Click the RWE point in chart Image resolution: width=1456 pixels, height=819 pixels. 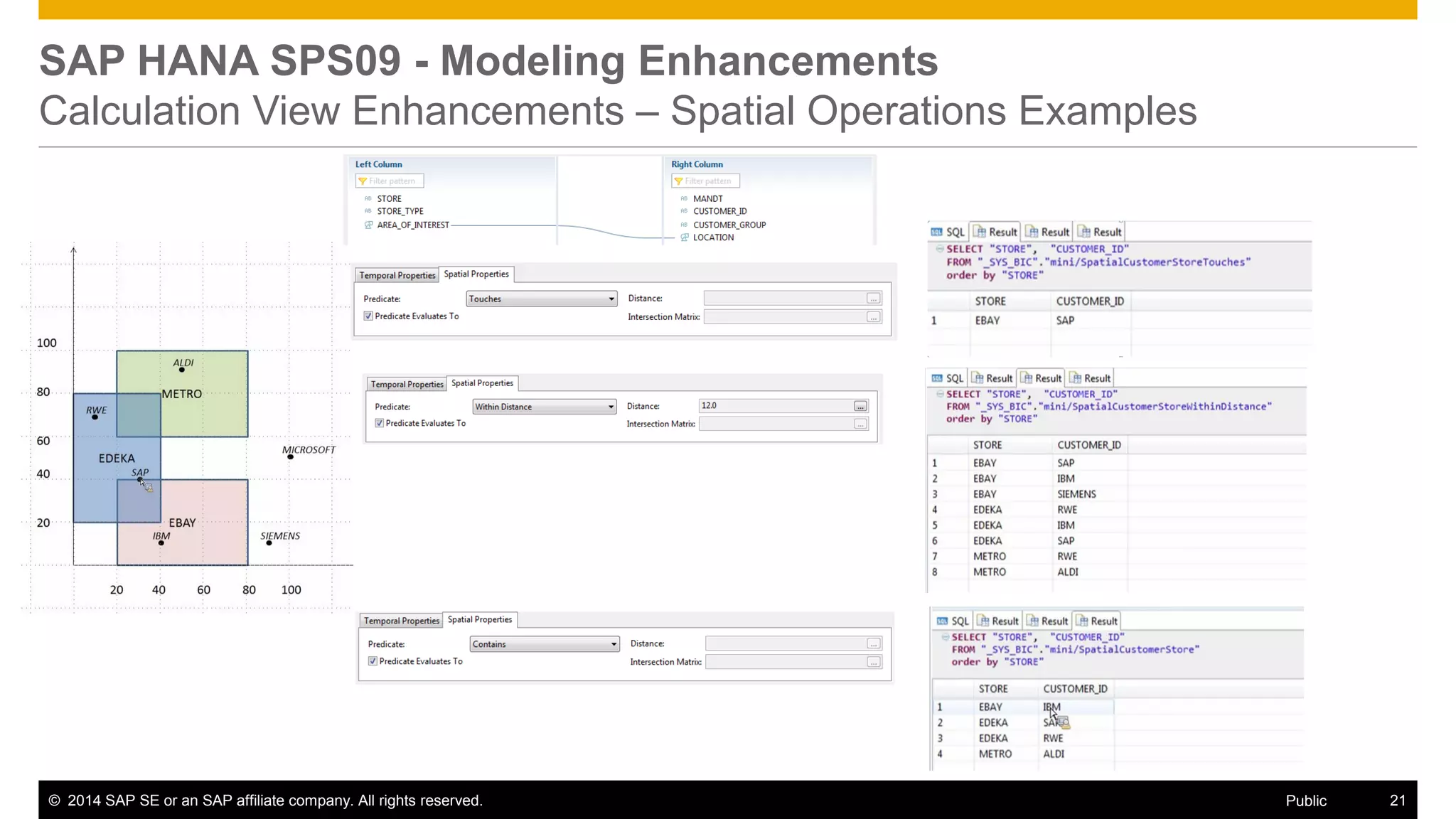[95, 417]
